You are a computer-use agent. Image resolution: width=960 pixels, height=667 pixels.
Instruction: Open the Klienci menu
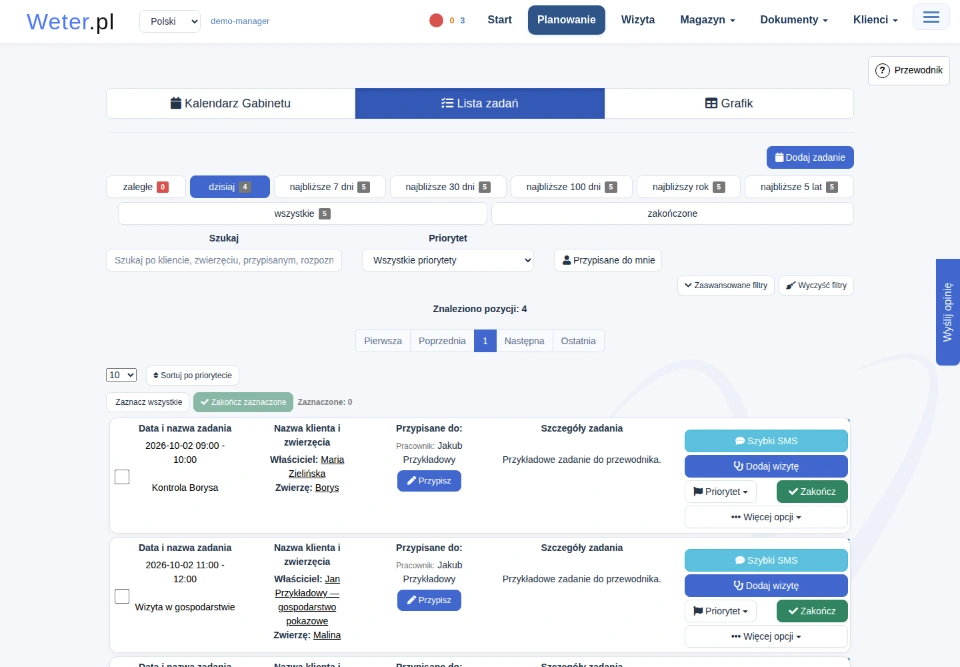875,20
